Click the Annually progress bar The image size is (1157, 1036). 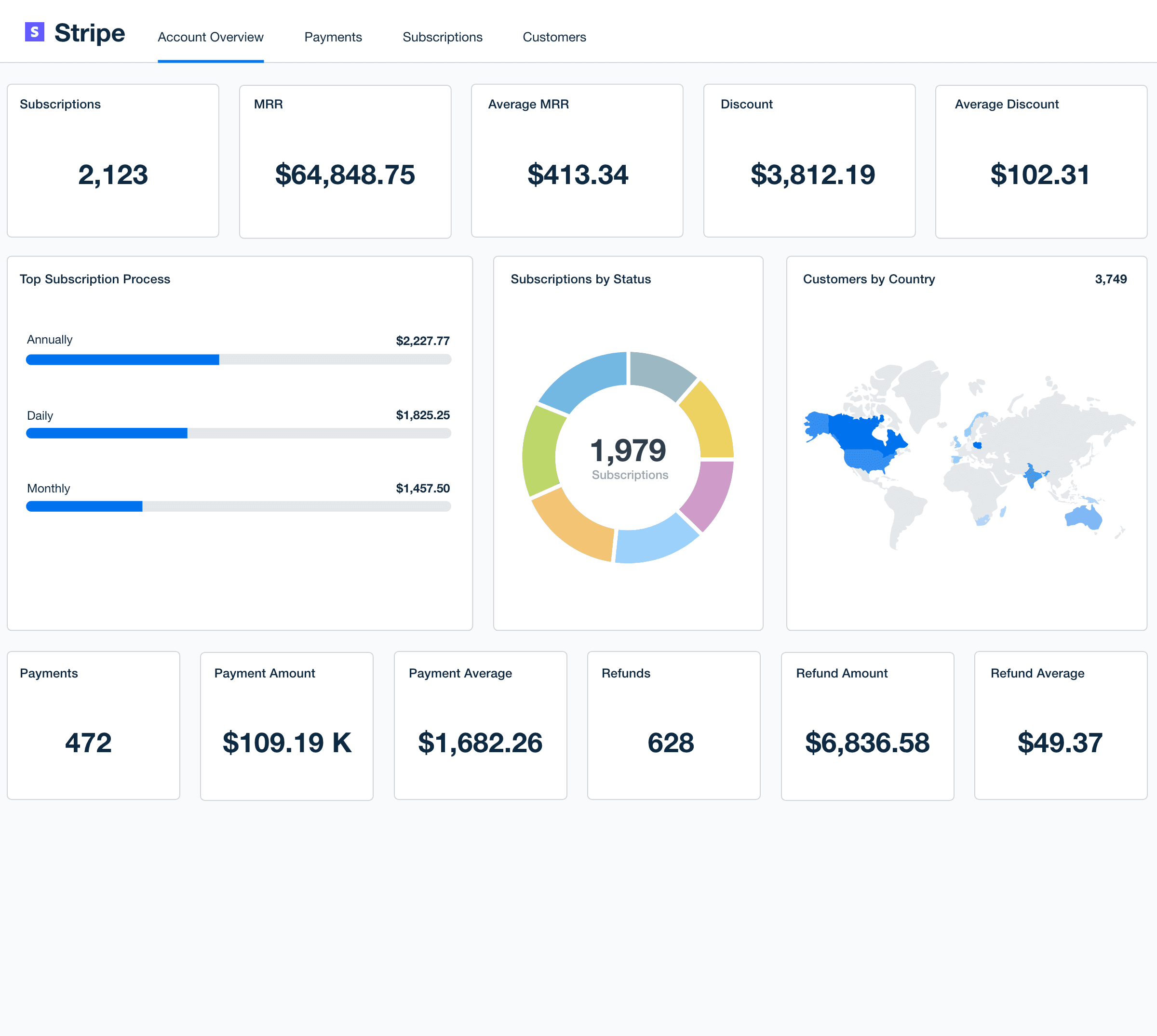(x=238, y=360)
